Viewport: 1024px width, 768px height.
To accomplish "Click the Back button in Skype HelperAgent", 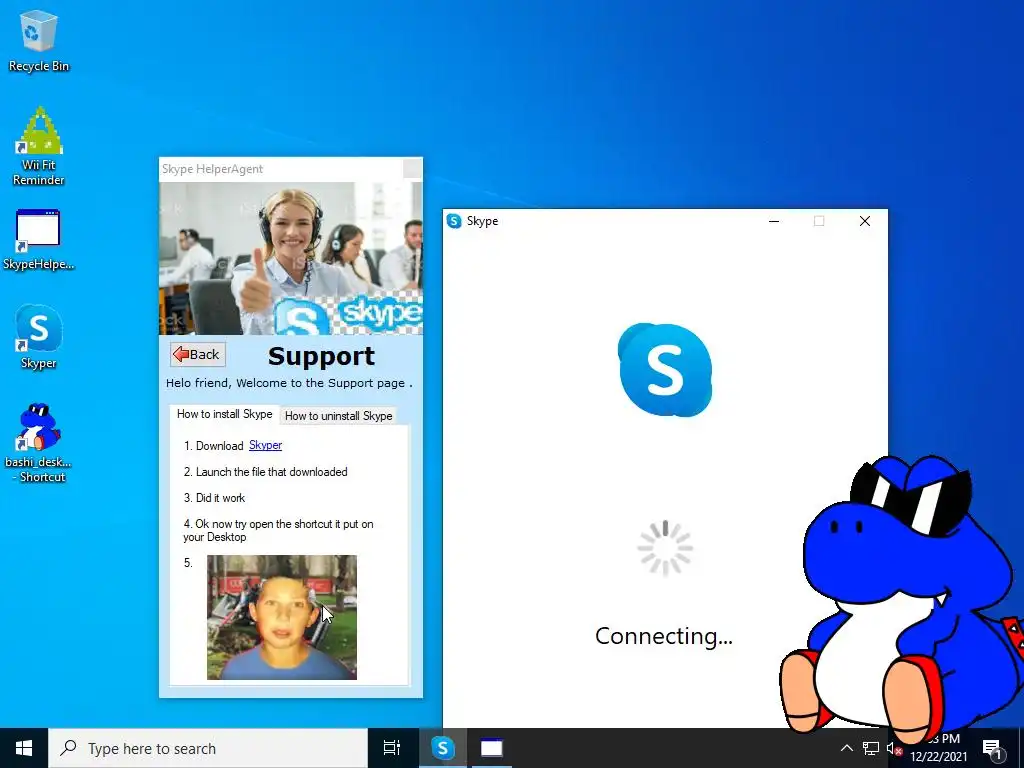I will [x=198, y=355].
